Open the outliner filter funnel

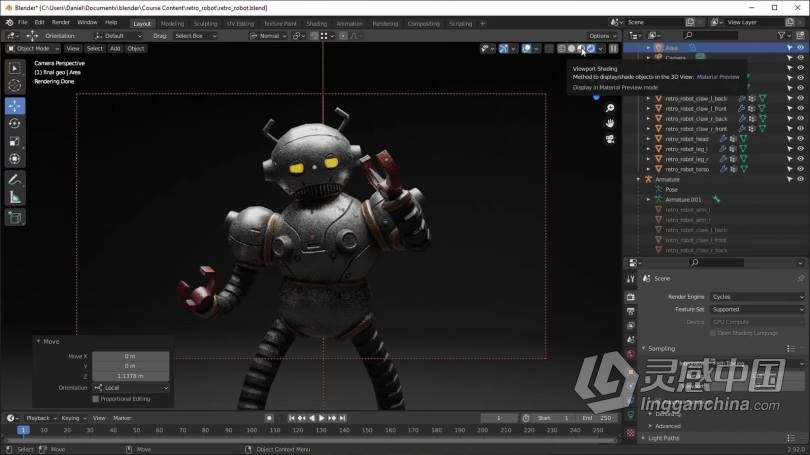(x=782, y=35)
